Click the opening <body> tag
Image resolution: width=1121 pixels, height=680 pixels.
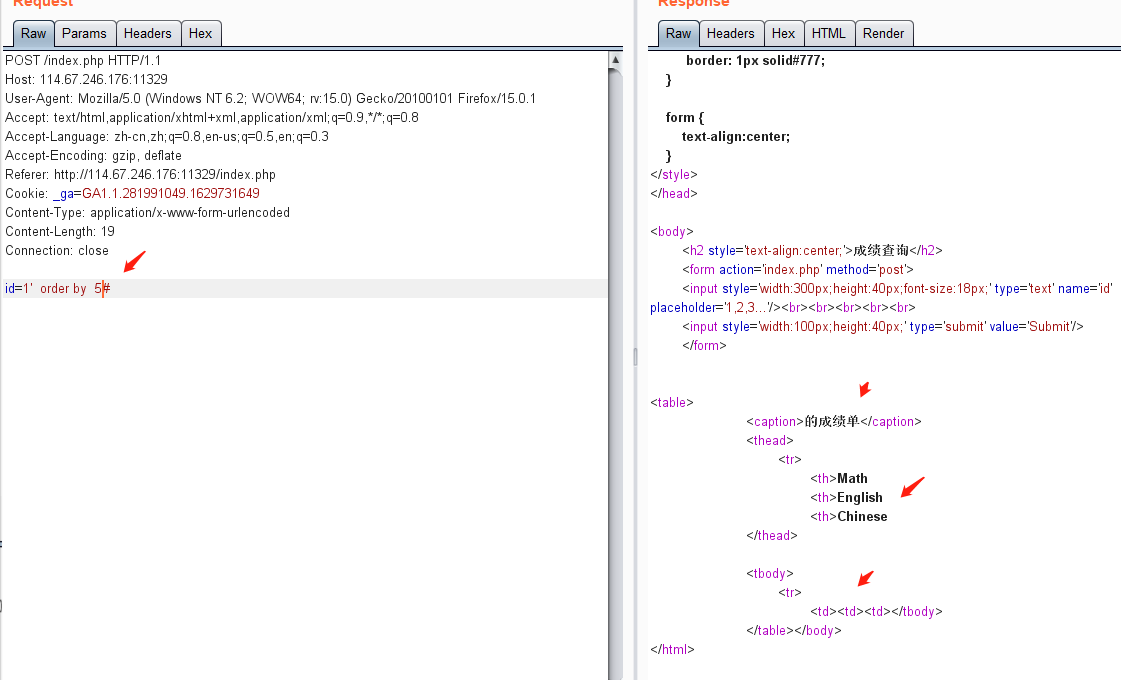pyautogui.click(x=672, y=232)
